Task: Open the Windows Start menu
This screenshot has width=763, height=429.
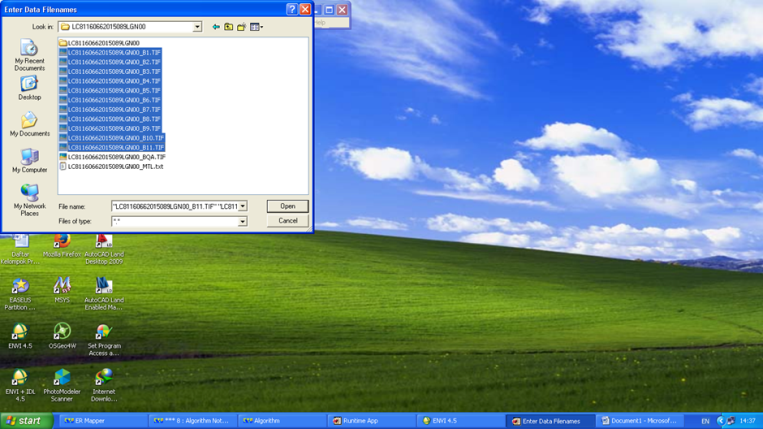Action: [27, 421]
